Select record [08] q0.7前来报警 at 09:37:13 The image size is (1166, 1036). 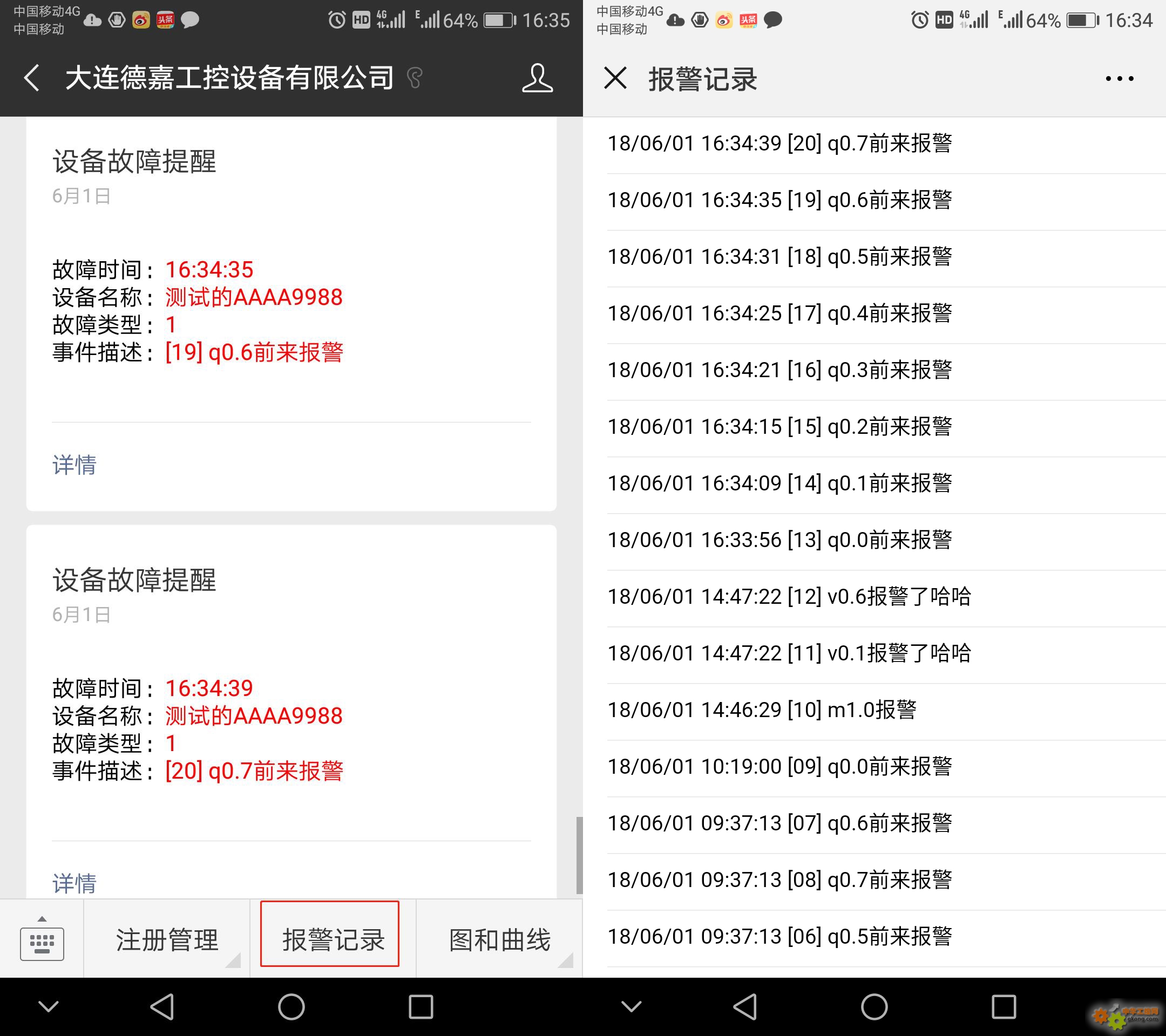pos(875,881)
